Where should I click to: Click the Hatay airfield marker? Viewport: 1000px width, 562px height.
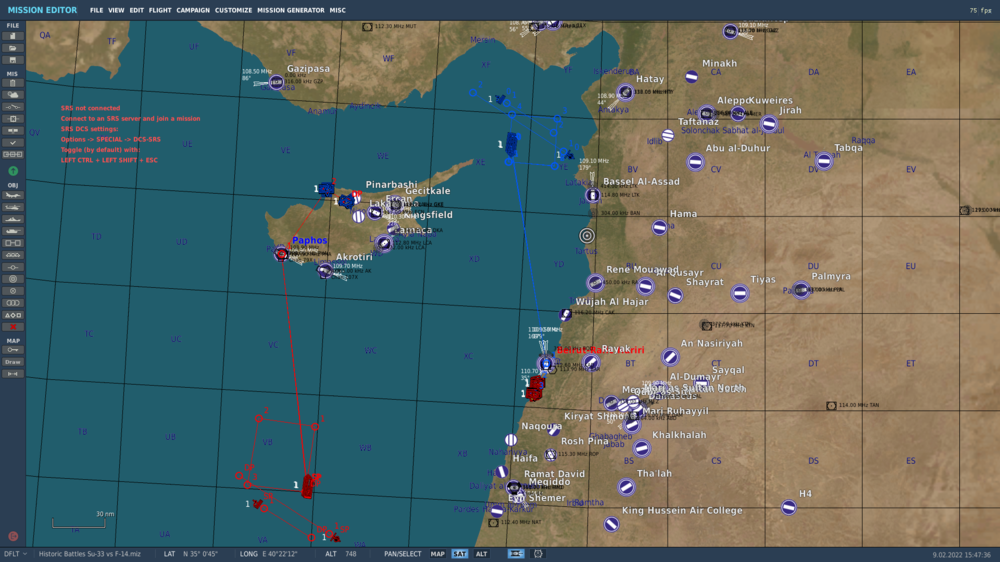coord(625,92)
